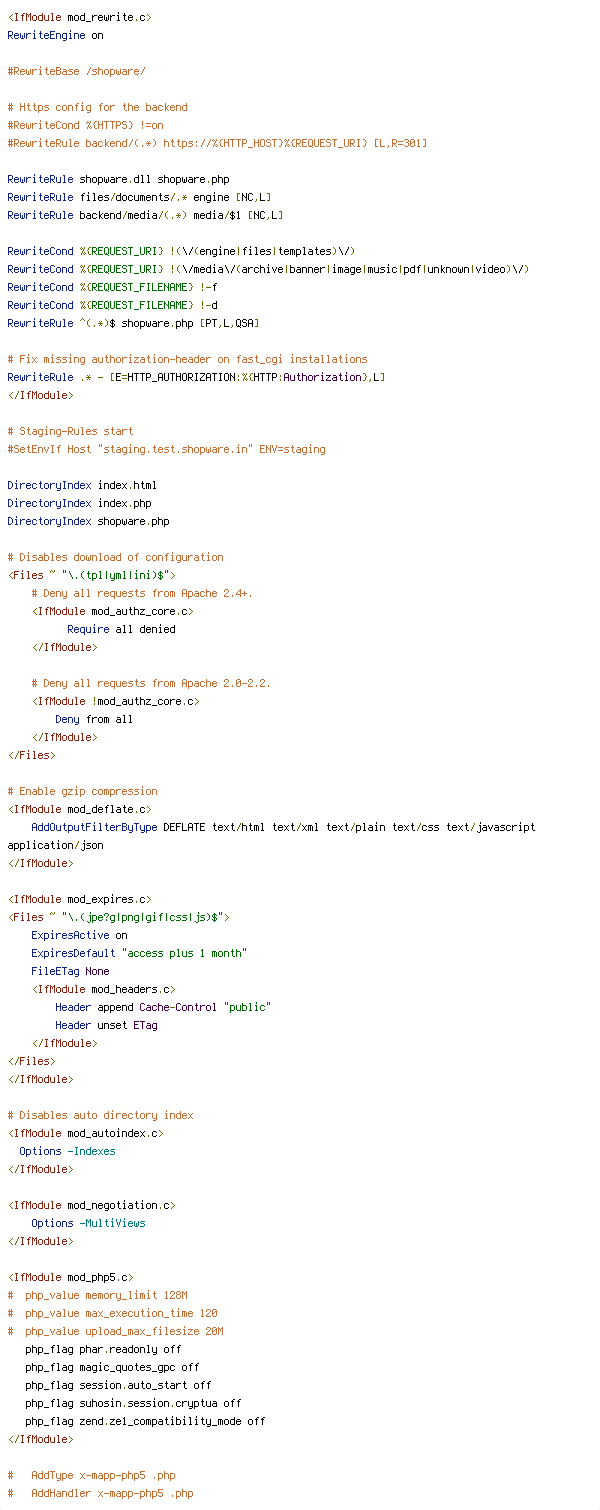Click the '# Https config for the backend' comment

click(x=97, y=107)
